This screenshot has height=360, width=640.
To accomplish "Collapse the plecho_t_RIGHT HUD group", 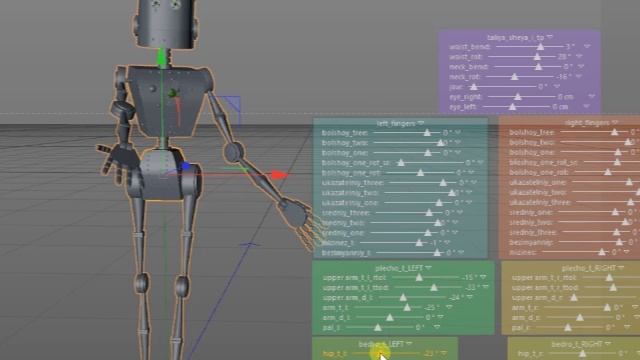I will pyautogui.click(x=621, y=268).
